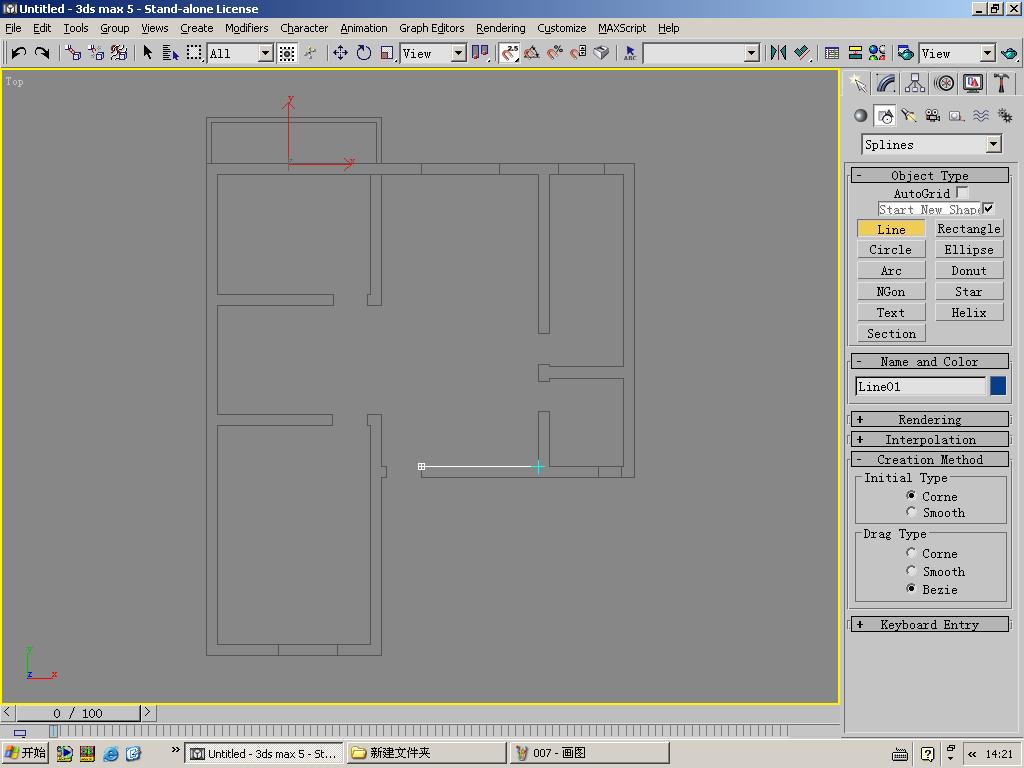This screenshot has width=1024, height=768.
Task: Click the Ellipse spline button
Action: click(968, 249)
